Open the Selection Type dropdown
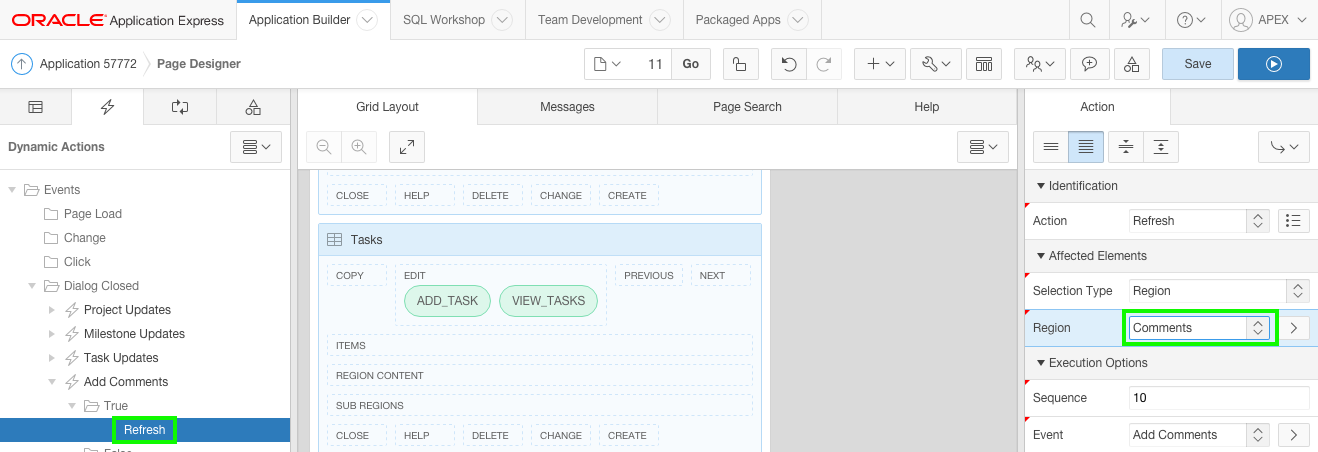Viewport: 1318px width, 452px height. click(1218, 291)
